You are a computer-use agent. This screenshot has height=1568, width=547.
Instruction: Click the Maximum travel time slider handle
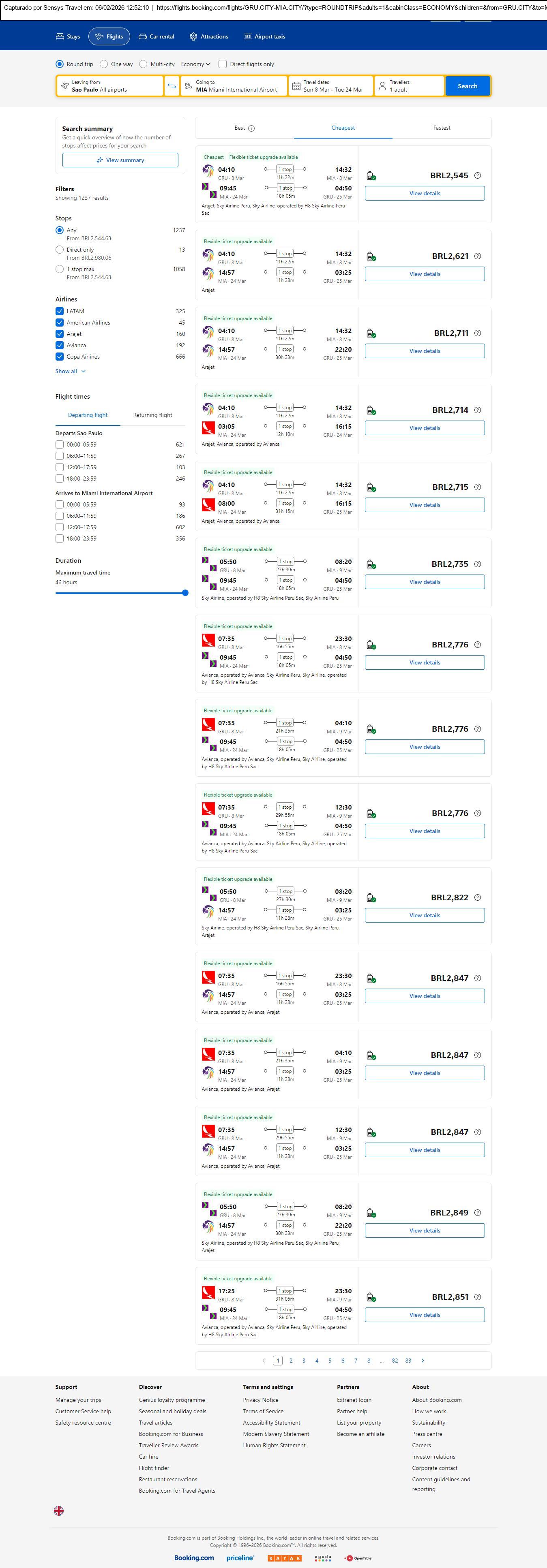click(185, 593)
